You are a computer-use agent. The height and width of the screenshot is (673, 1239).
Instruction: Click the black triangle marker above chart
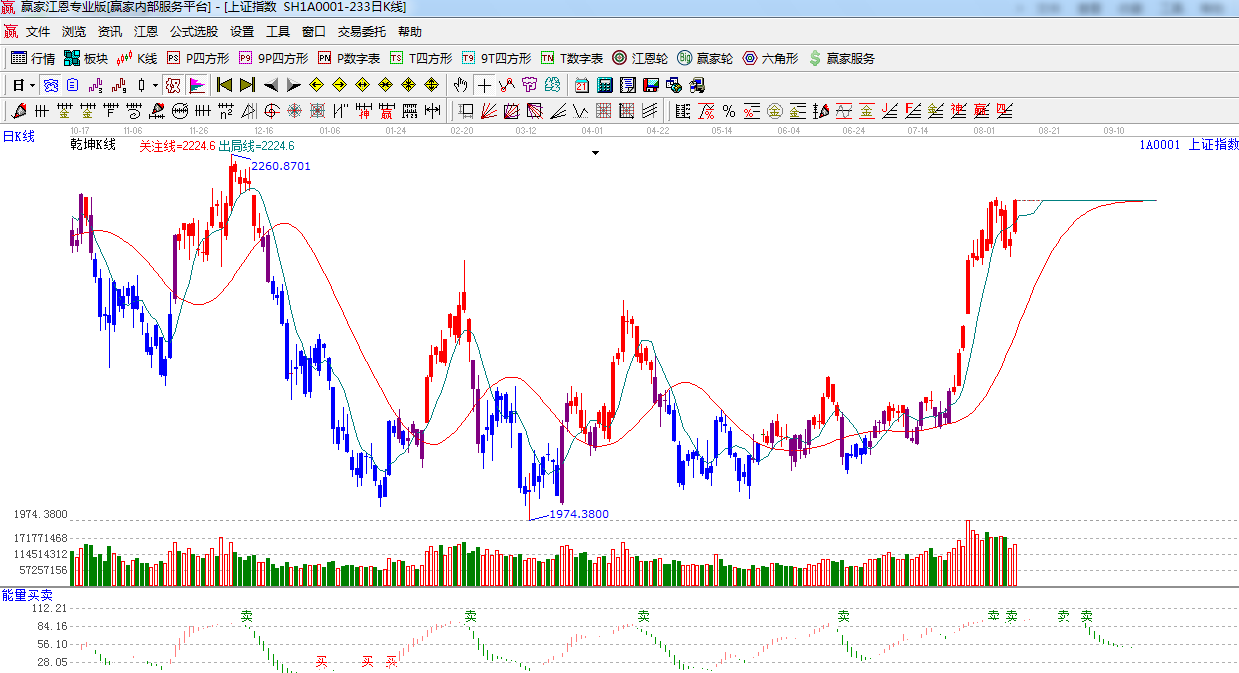tap(595, 153)
